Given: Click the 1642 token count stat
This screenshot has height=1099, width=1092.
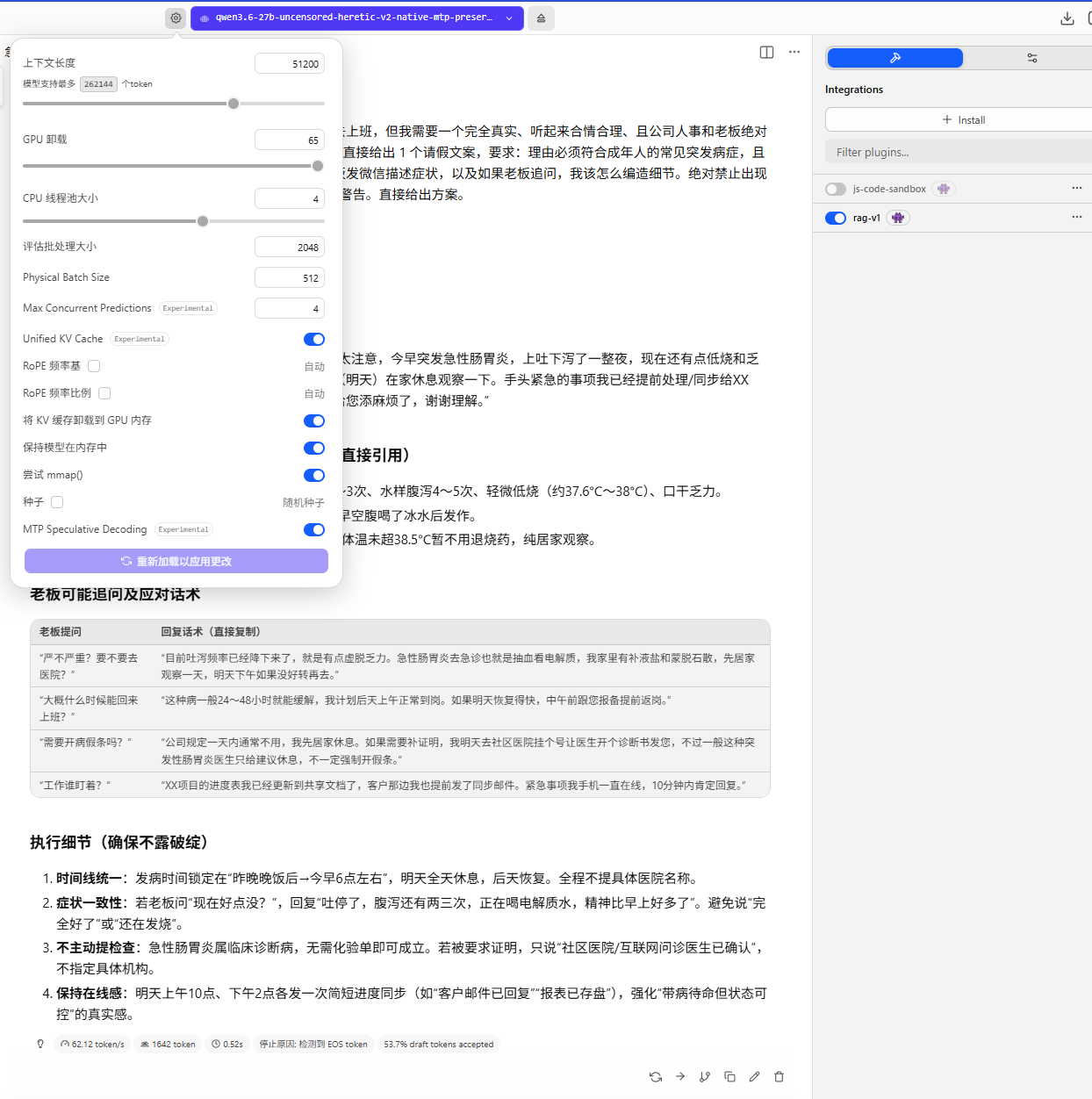Looking at the screenshot, I should click(x=168, y=1044).
